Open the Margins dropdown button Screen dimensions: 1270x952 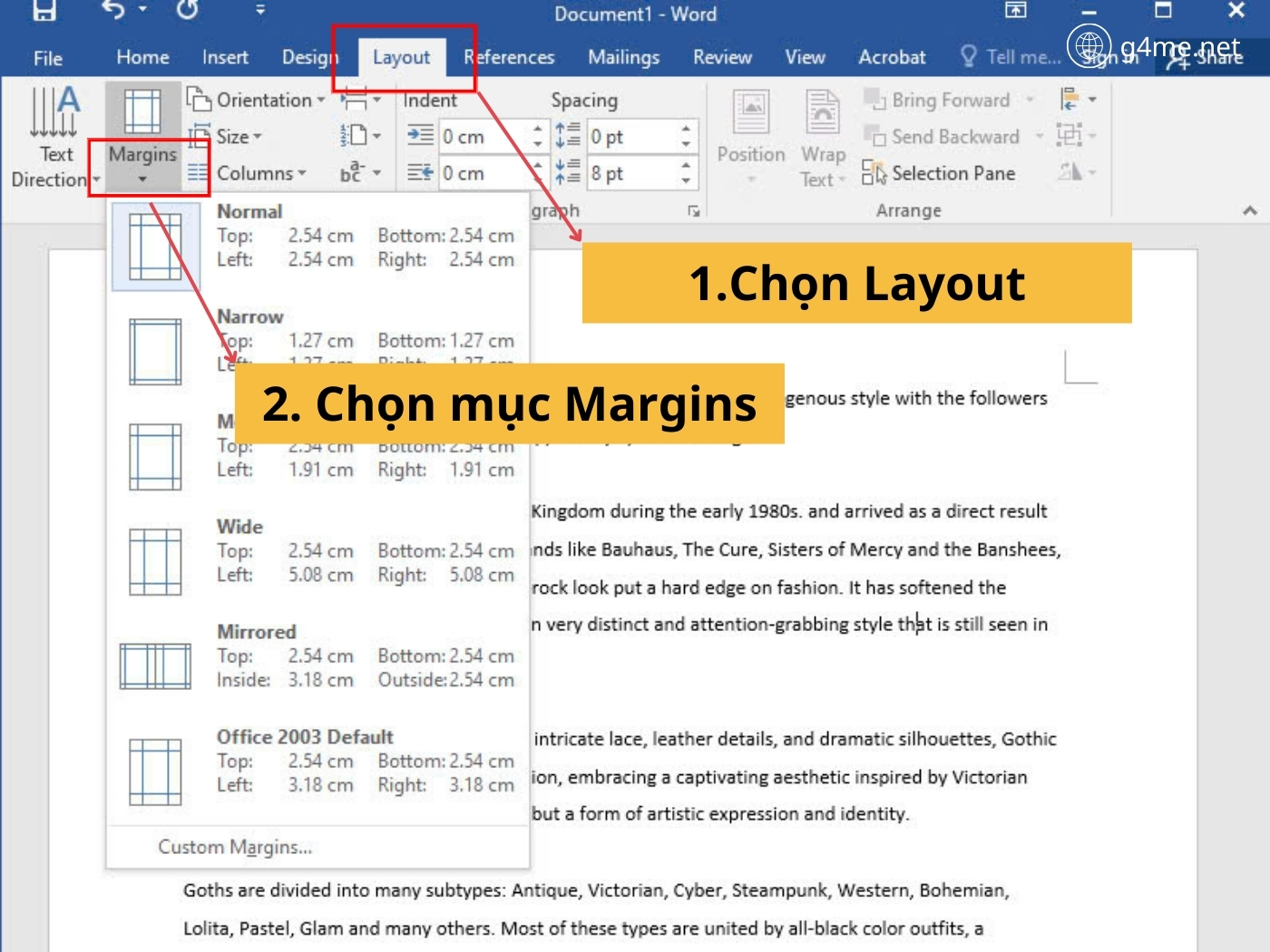click(142, 136)
